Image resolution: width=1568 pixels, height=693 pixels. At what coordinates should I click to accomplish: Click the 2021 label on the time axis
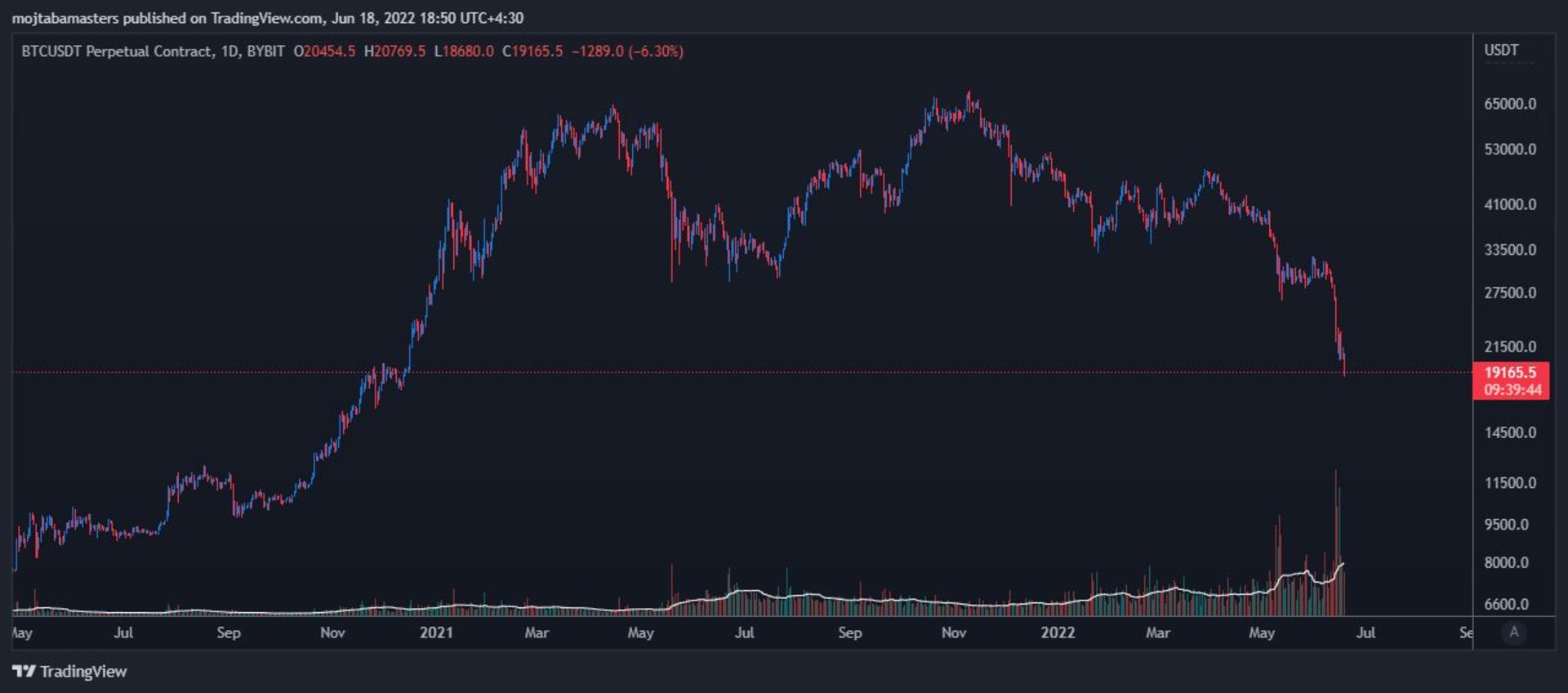point(436,633)
